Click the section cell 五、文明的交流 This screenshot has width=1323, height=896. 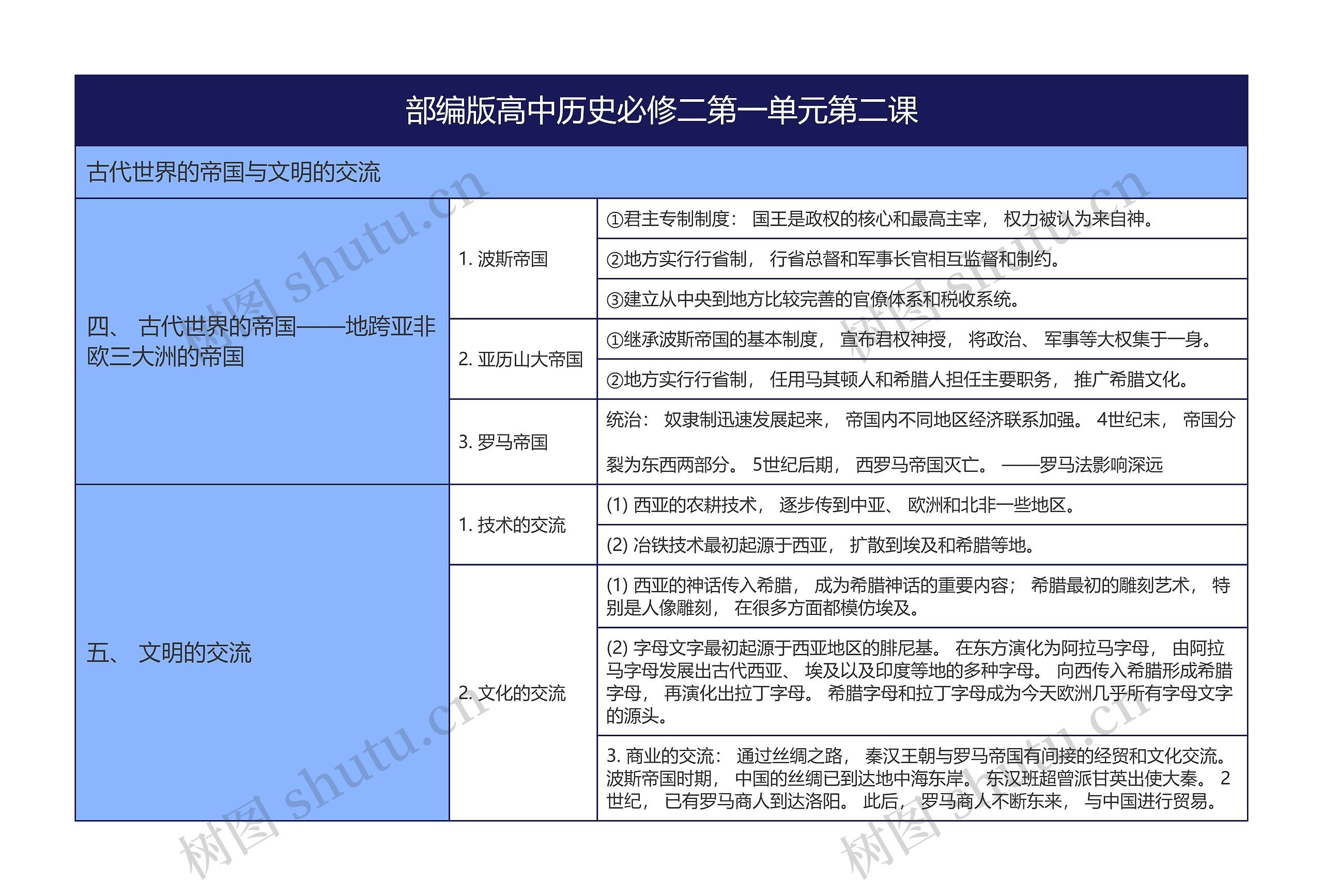(x=263, y=652)
